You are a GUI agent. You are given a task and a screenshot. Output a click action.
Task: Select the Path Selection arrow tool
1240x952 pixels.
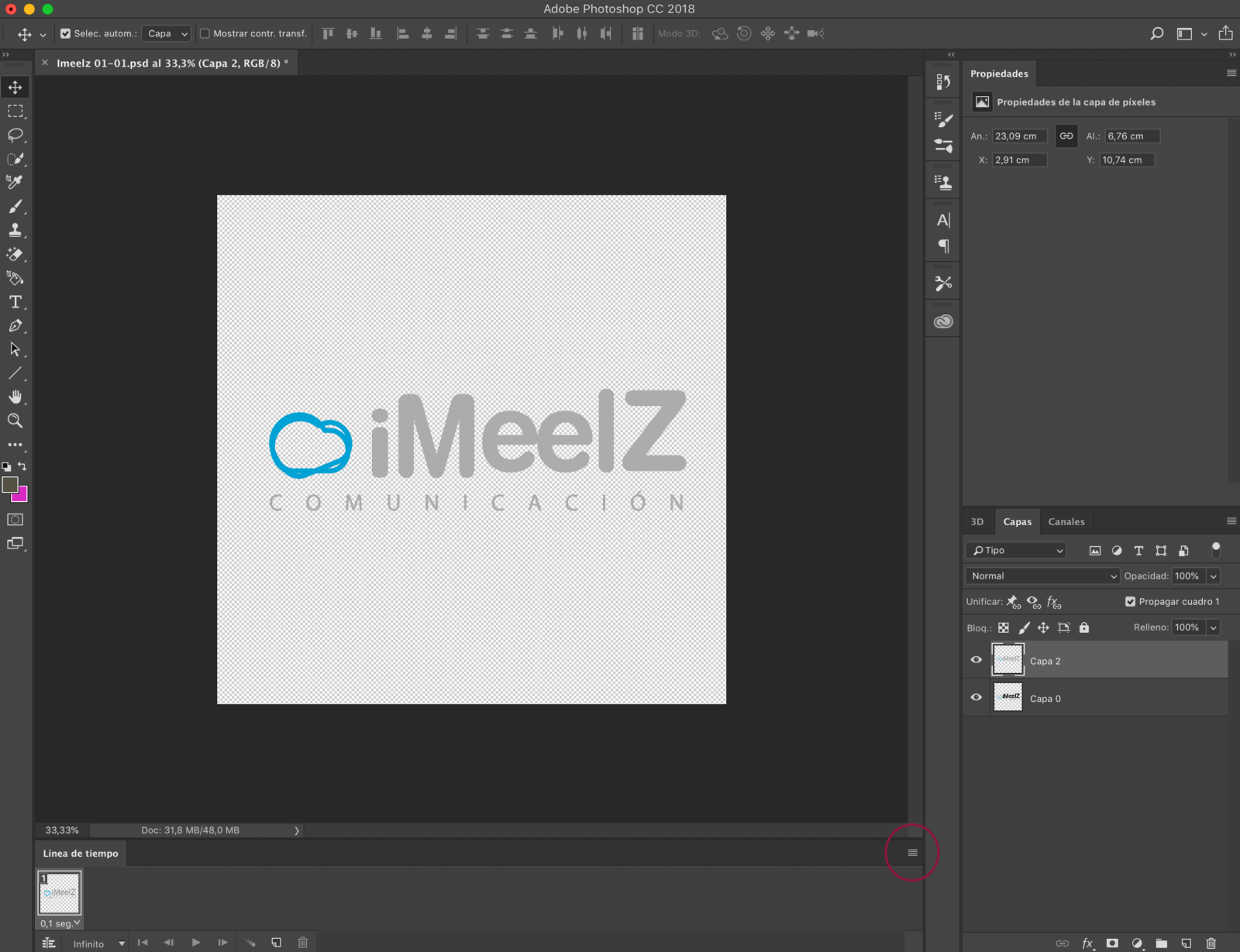coord(15,349)
